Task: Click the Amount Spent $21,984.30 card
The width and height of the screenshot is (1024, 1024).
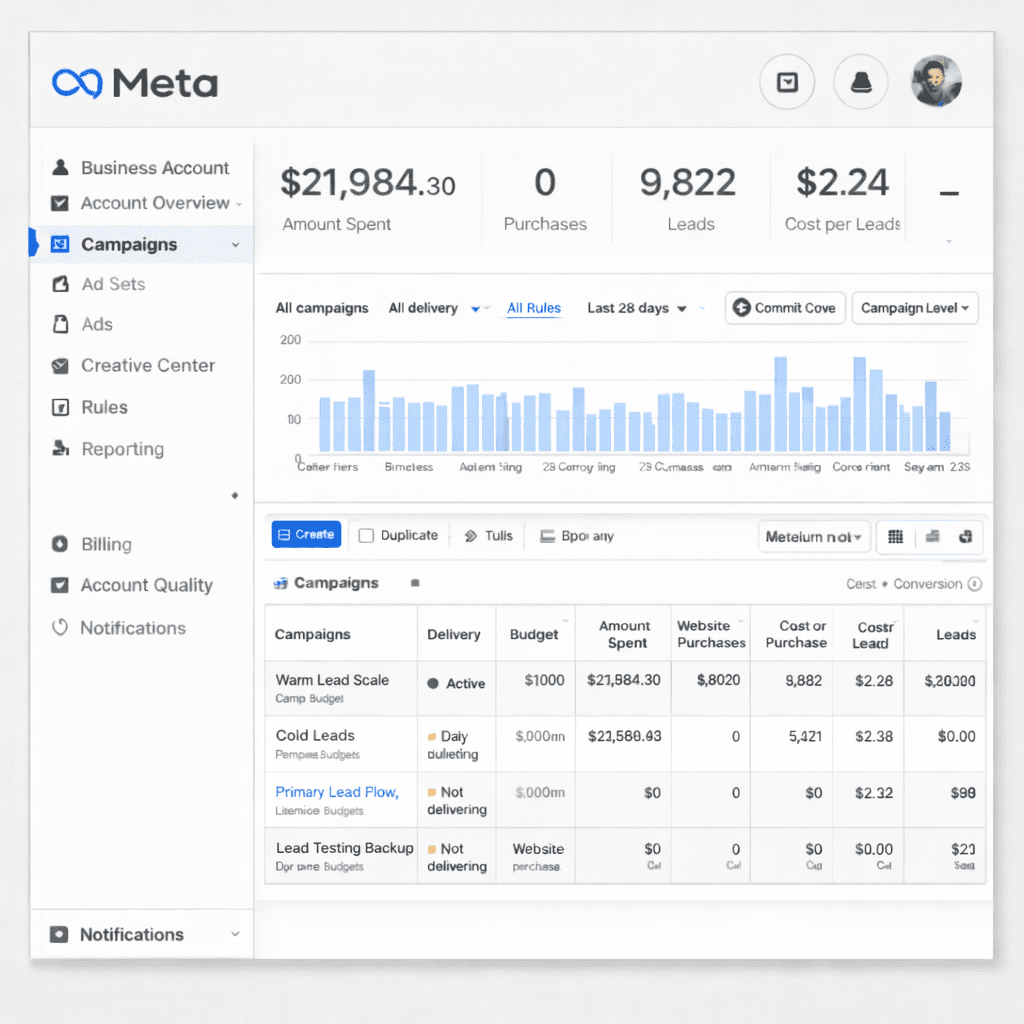Action: (x=368, y=199)
